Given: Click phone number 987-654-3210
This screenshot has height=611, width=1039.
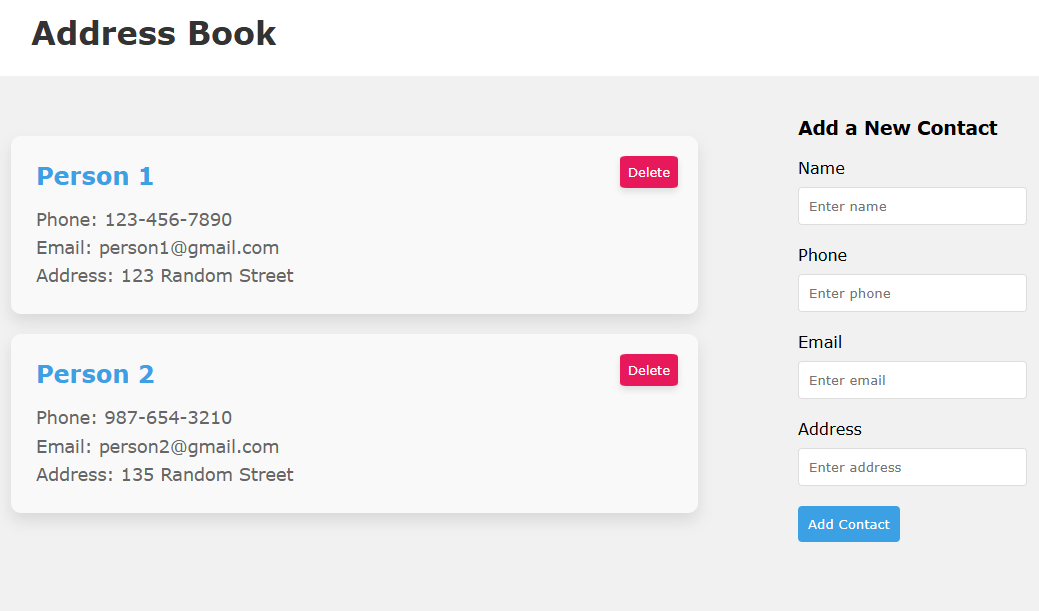Looking at the screenshot, I should pyautogui.click(x=134, y=418).
